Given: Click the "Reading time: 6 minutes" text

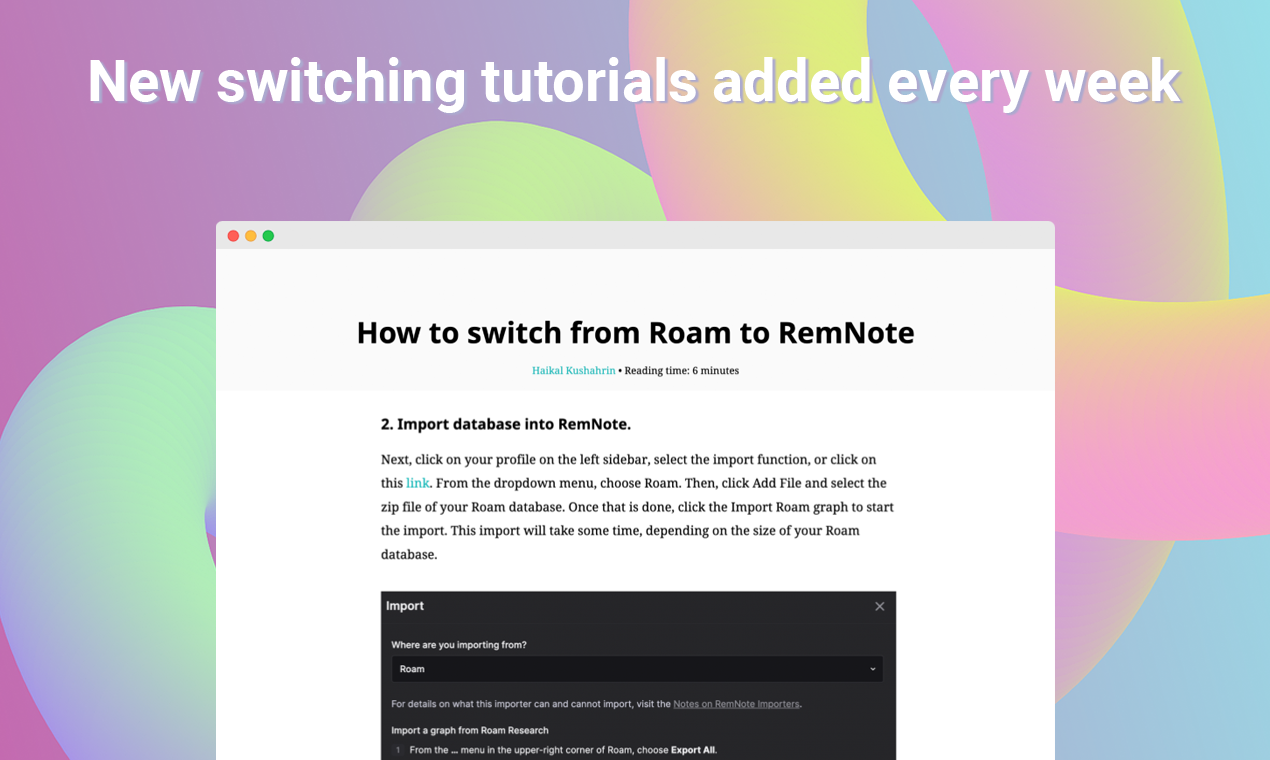Looking at the screenshot, I should [x=682, y=371].
